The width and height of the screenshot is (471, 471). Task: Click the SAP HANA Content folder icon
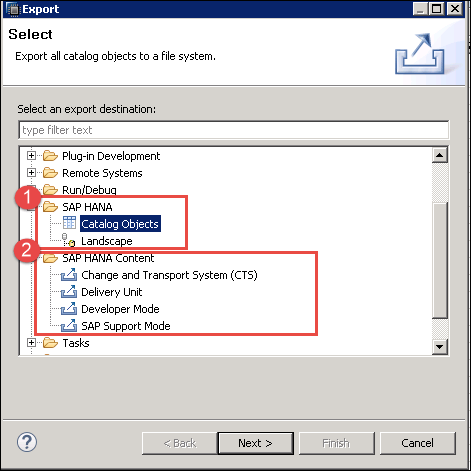point(50,258)
